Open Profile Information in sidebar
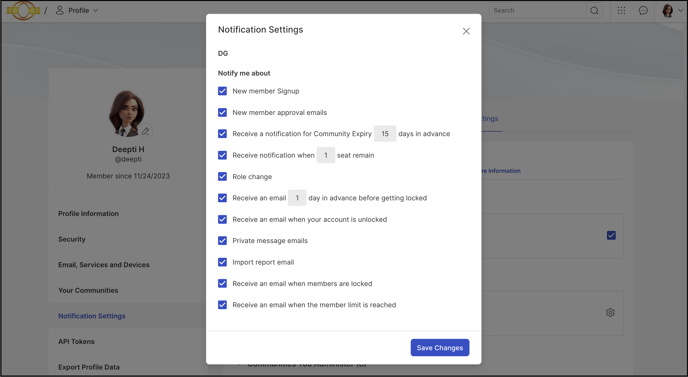Viewport: 688px width, 377px height. (88, 214)
